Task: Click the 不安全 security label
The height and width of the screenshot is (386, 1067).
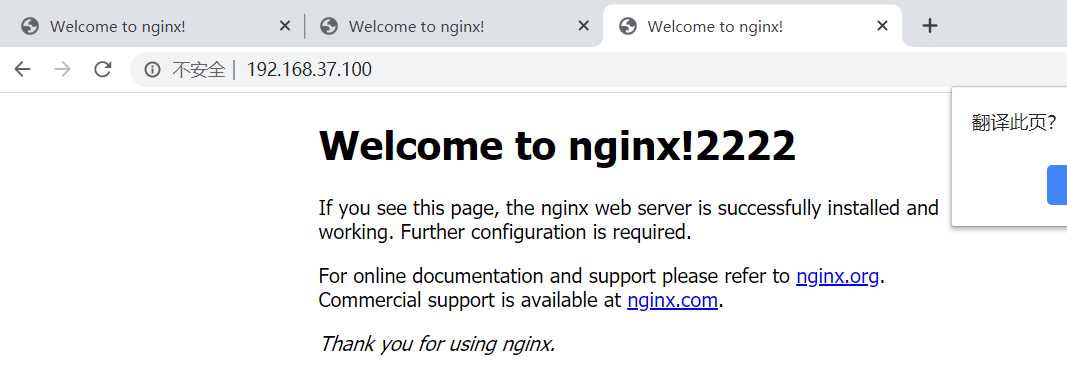Action: coord(198,69)
